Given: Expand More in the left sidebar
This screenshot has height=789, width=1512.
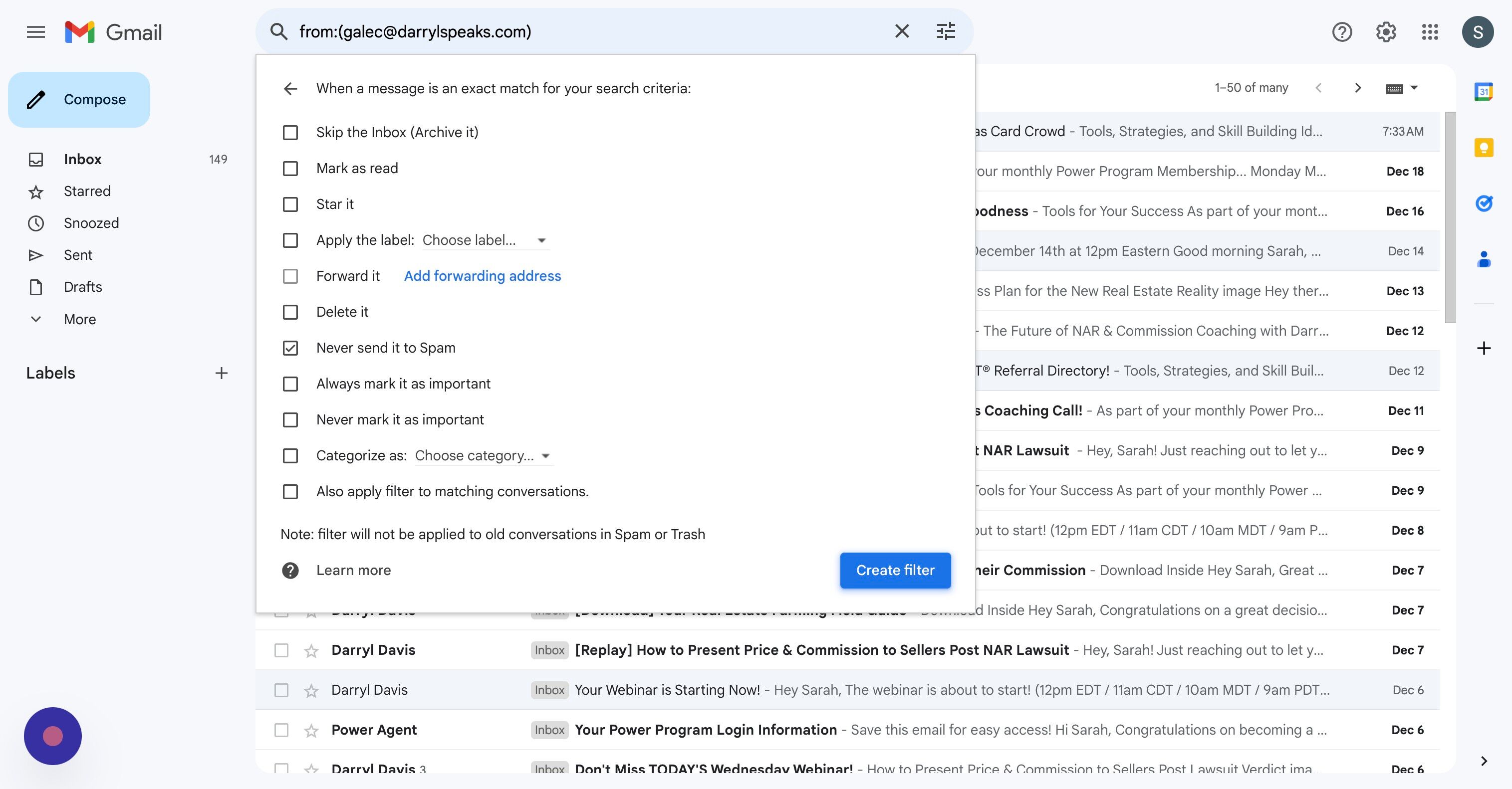Looking at the screenshot, I should click(x=79, y=319).
